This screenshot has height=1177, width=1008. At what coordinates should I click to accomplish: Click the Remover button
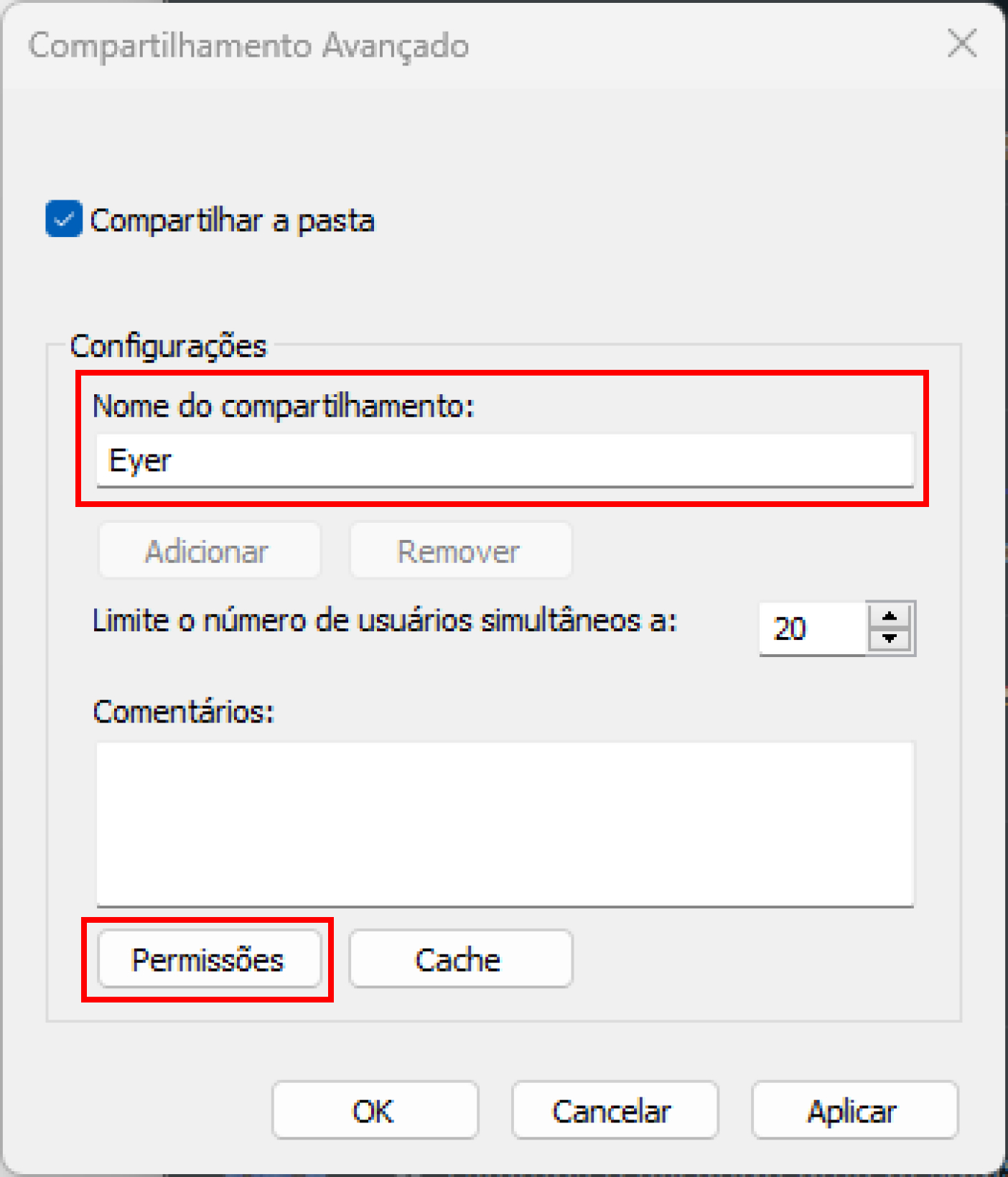460,551
